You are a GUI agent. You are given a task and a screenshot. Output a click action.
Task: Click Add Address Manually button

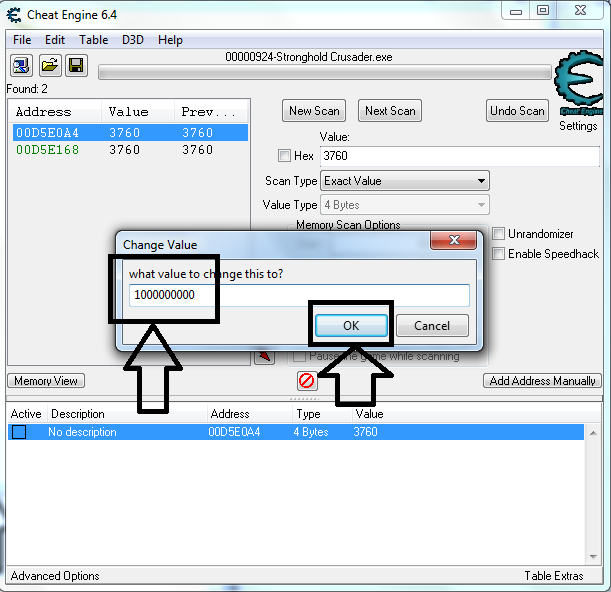[542, 380]
